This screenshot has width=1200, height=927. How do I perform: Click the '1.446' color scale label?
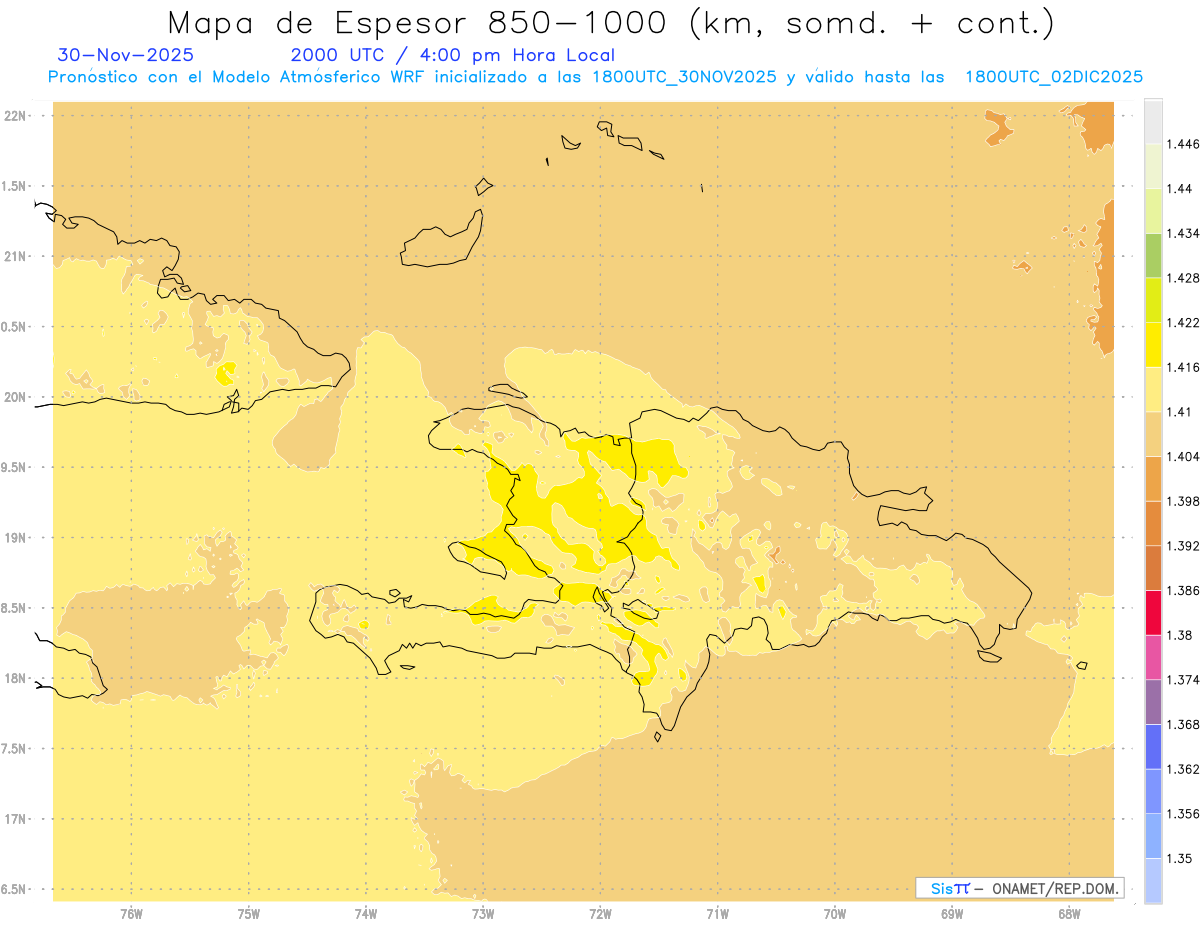tap(1182, 144)
